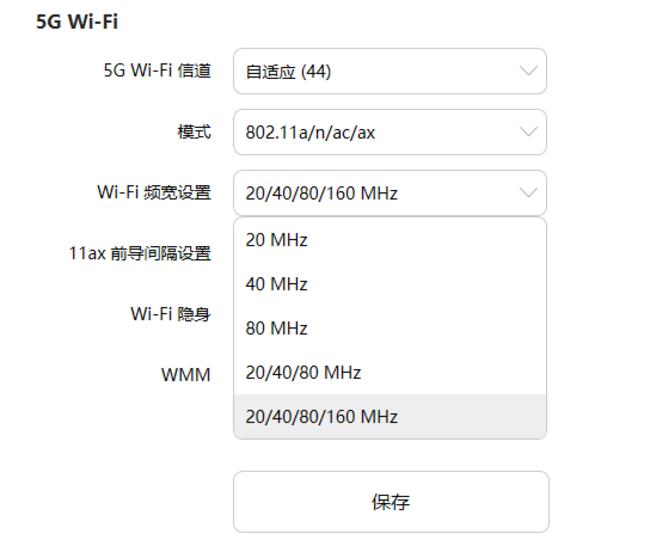Click the 模式 label
The height and width of the screenshot is (552, 650).
click(194, 132)
